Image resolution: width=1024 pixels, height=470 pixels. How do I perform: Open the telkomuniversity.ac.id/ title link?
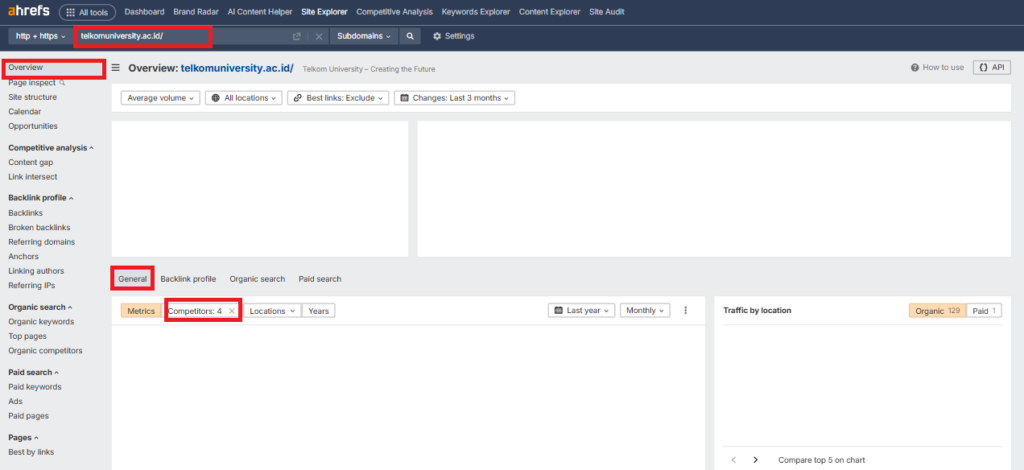237,68
